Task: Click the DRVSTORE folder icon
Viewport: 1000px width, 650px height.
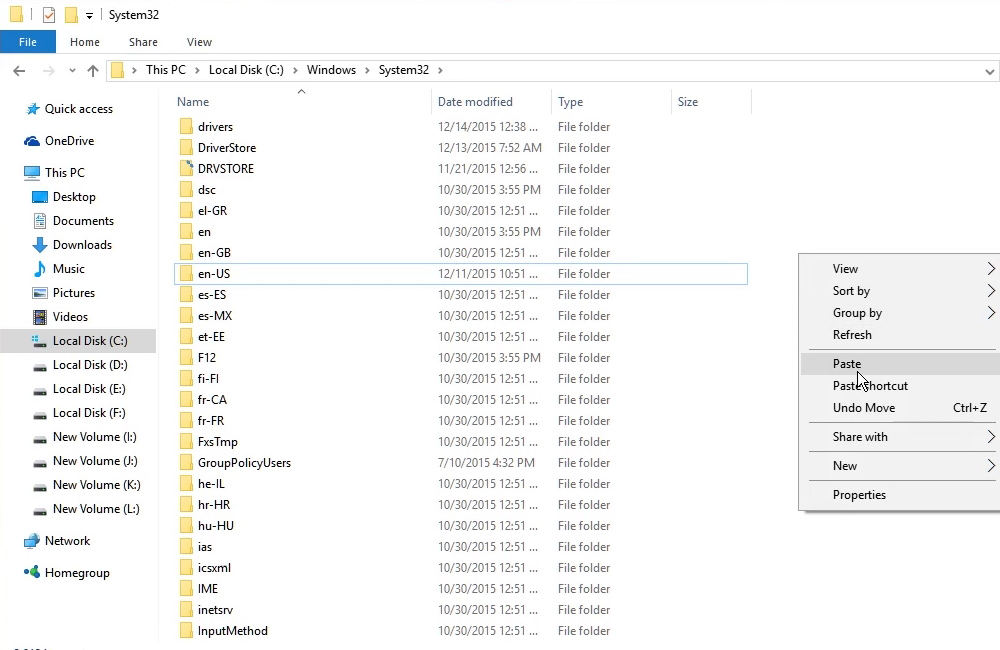Action: pyautogui.click(x=186, y=168)
